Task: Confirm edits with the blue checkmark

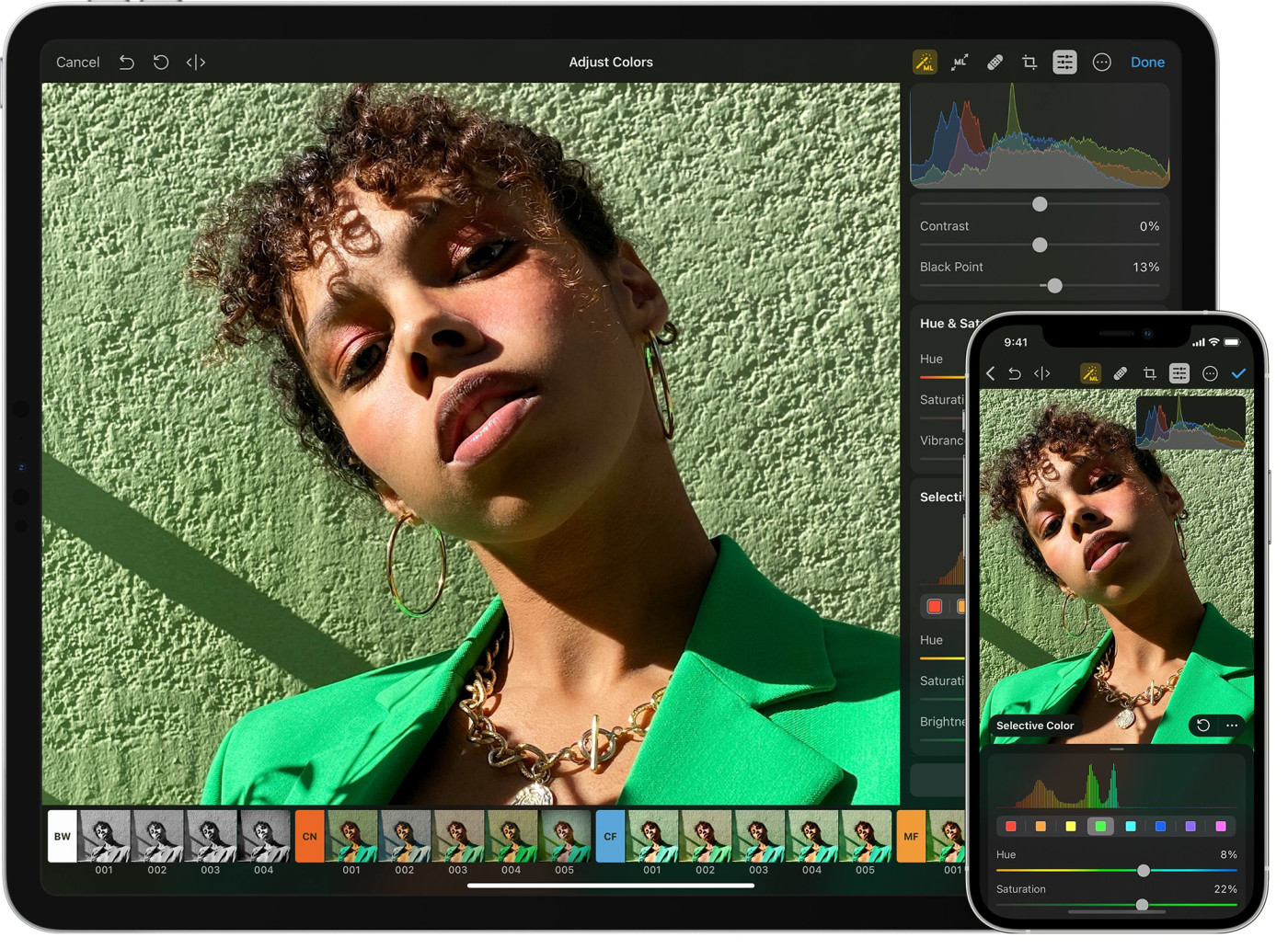Action: tap(1239, 373)
